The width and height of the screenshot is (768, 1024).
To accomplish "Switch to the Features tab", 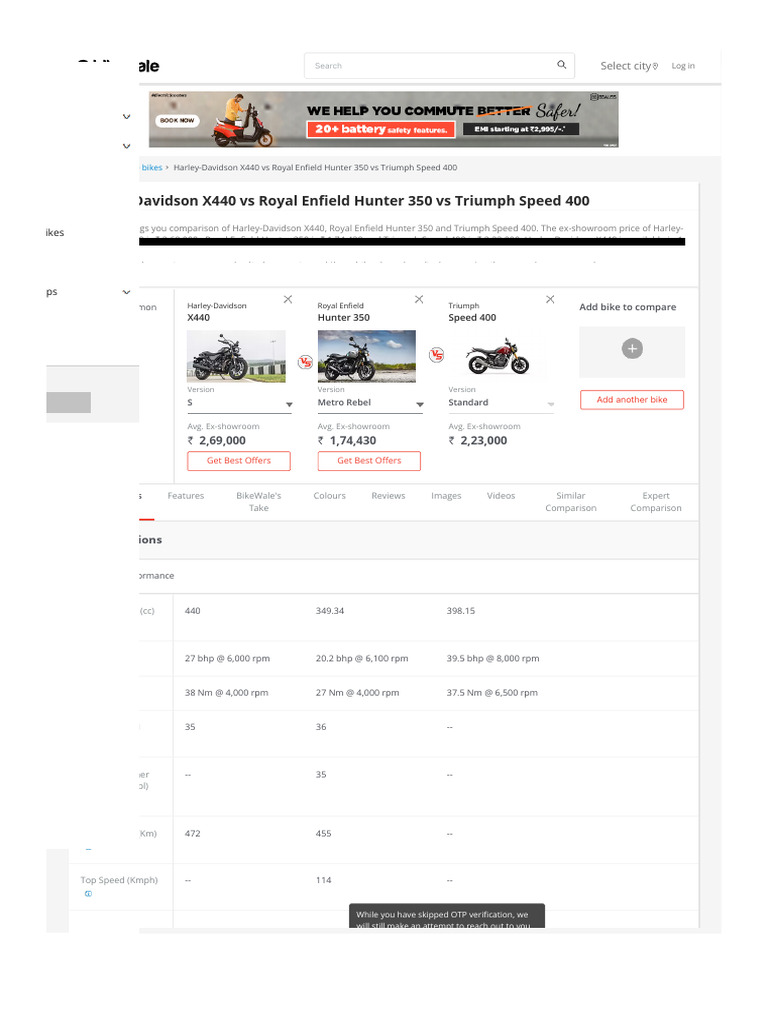I will [x=185, y=496].
